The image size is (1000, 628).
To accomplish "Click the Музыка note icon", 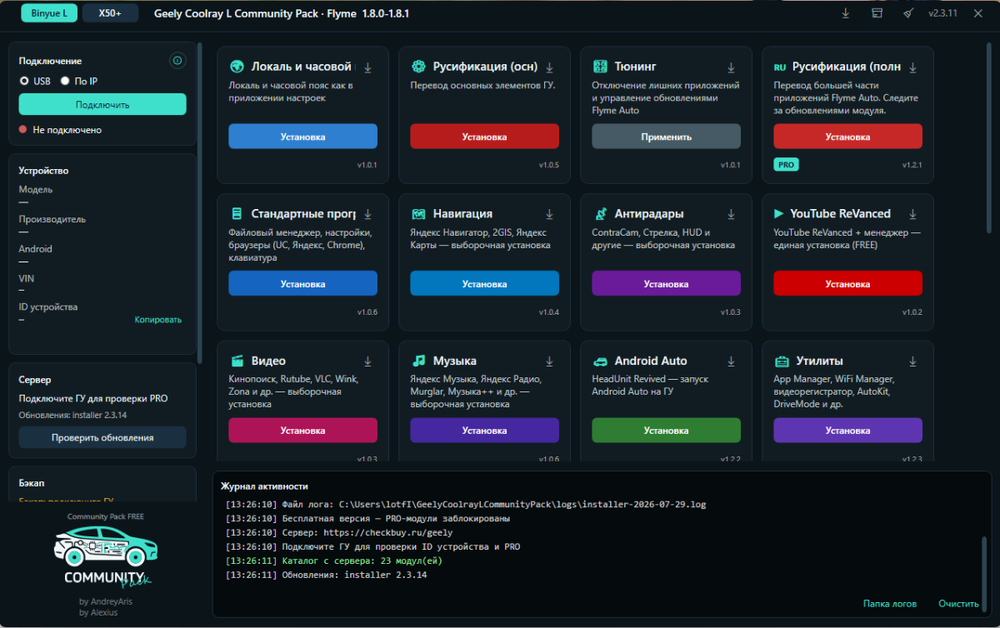I will pos(418,361).
